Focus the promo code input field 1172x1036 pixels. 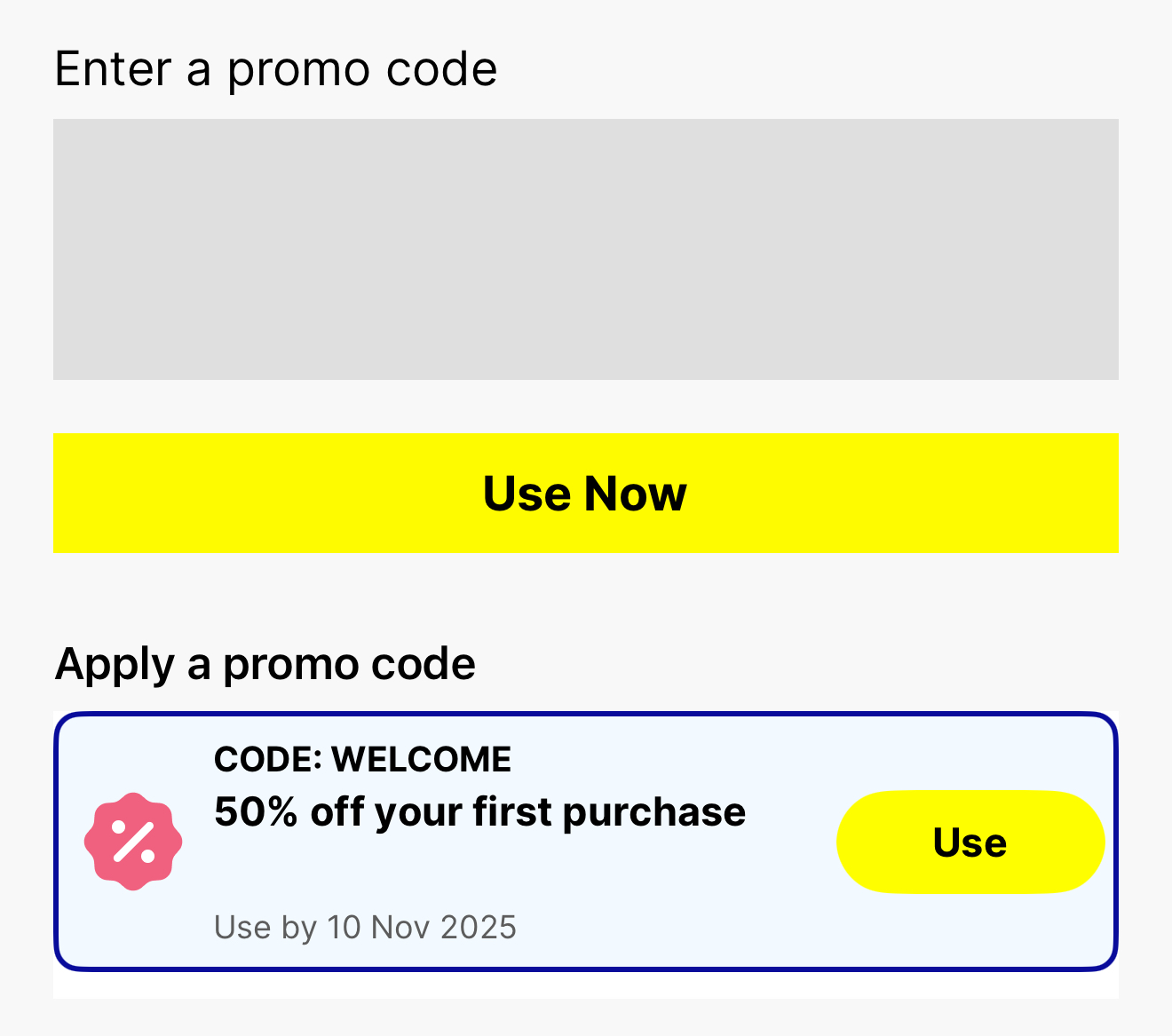click(x=585, y=249)
